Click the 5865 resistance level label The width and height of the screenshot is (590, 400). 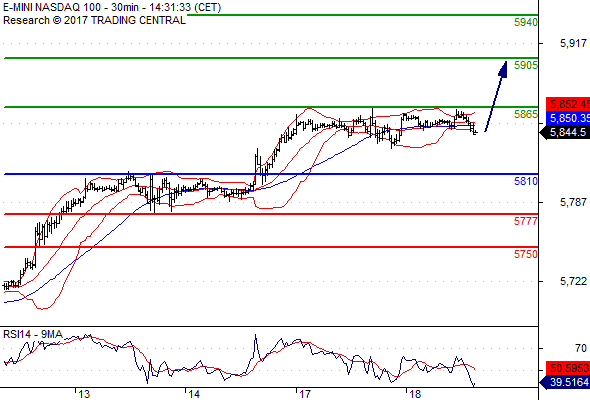click(526, 114)
